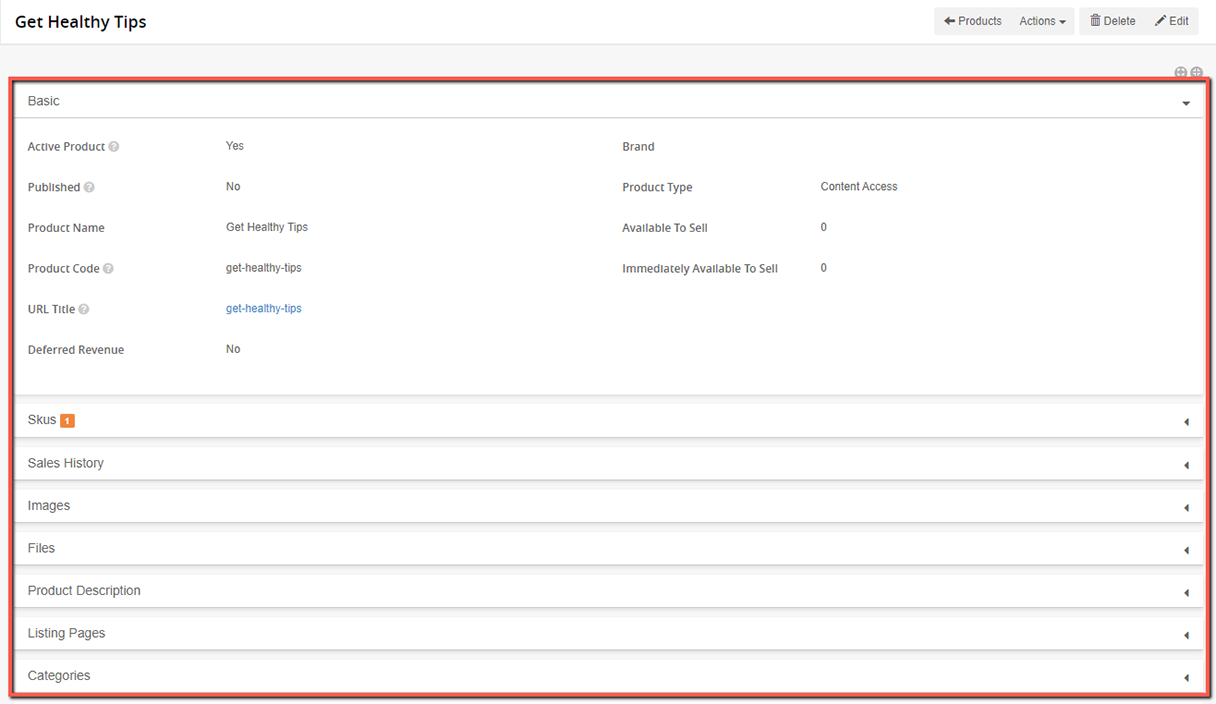Screen dimensions: 1216x704
Task: Expand the Listing Pages section
Action: [x=1186, y=635]
